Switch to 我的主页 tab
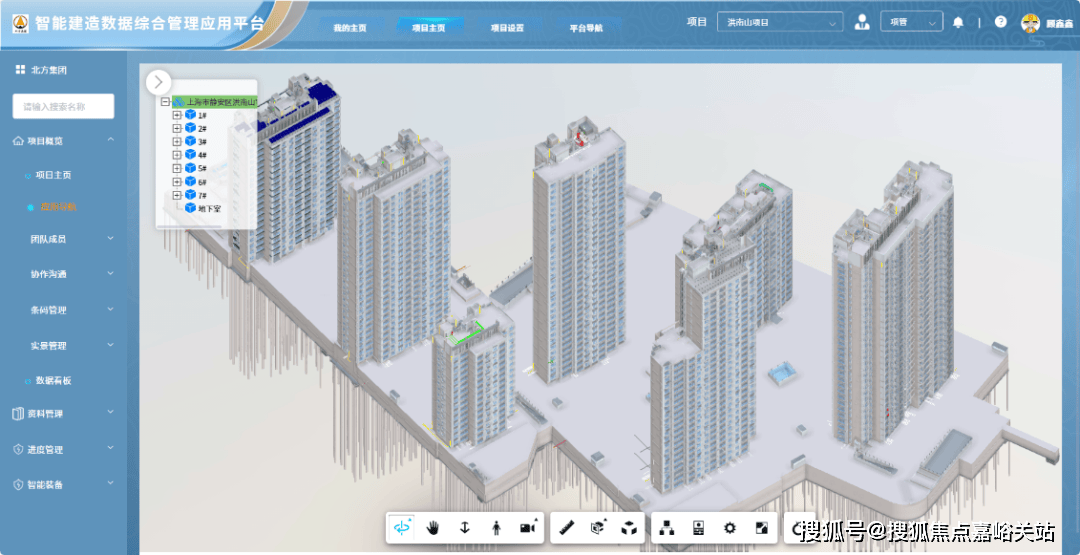The image size is (1080, 555). coord(350,27)
